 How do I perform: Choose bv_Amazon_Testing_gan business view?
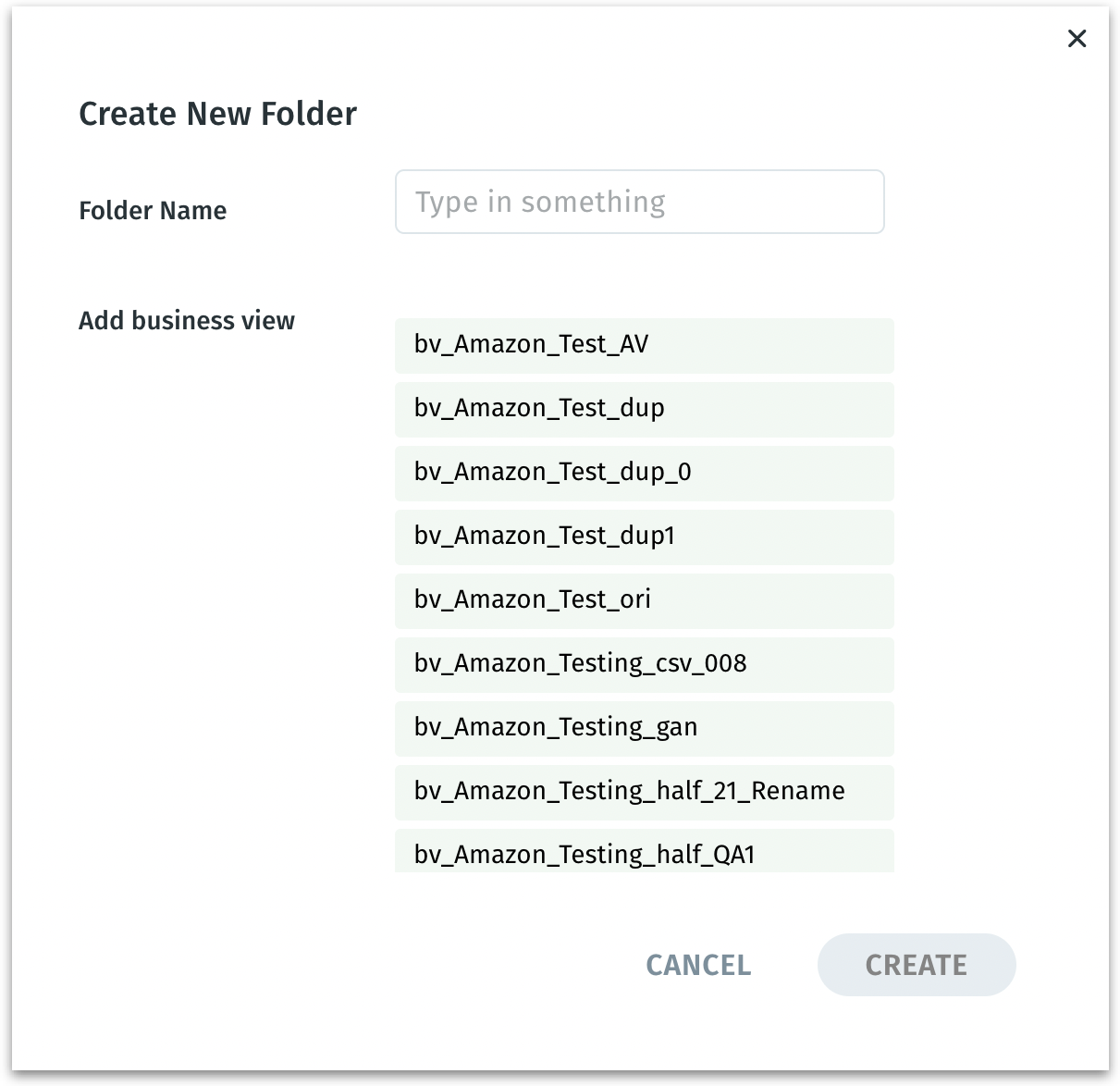coord(644,728)
